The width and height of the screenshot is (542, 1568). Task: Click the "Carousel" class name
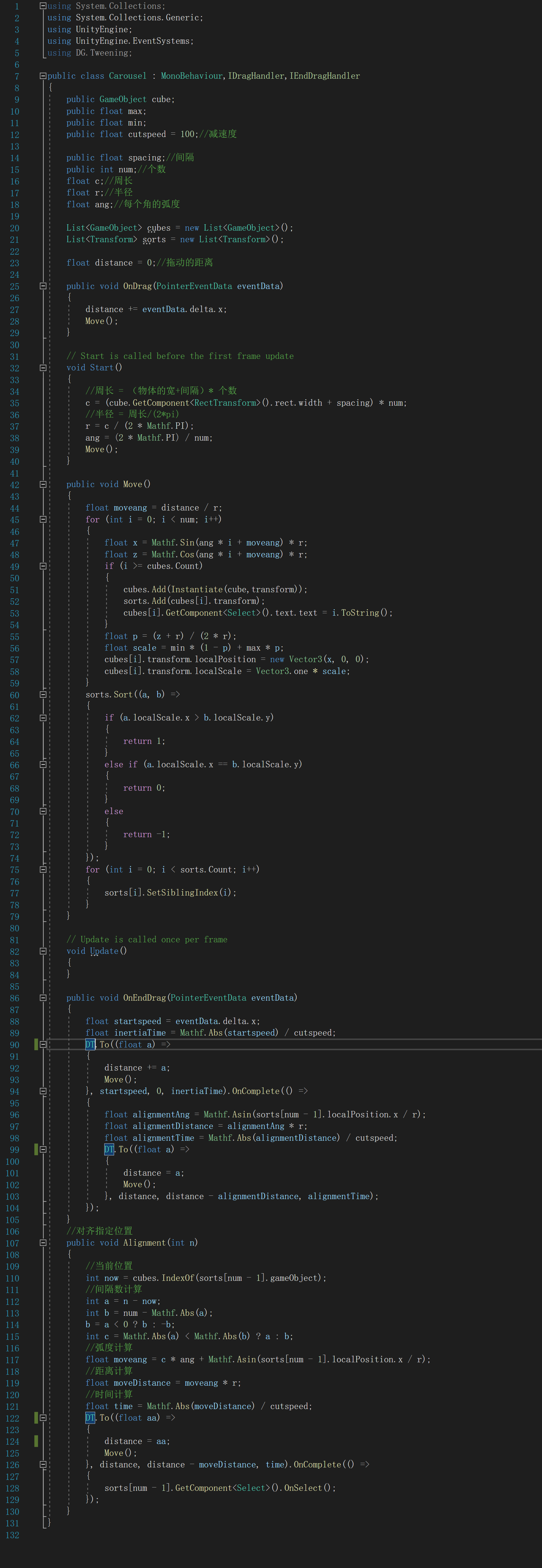click(x=128, y=76)
